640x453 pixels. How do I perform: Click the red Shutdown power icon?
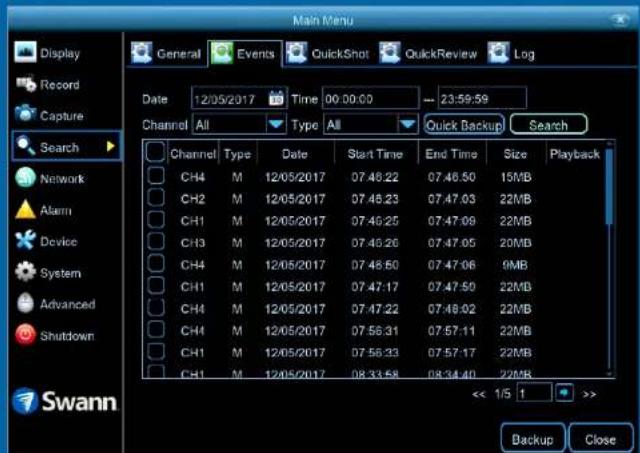point(25,335)
